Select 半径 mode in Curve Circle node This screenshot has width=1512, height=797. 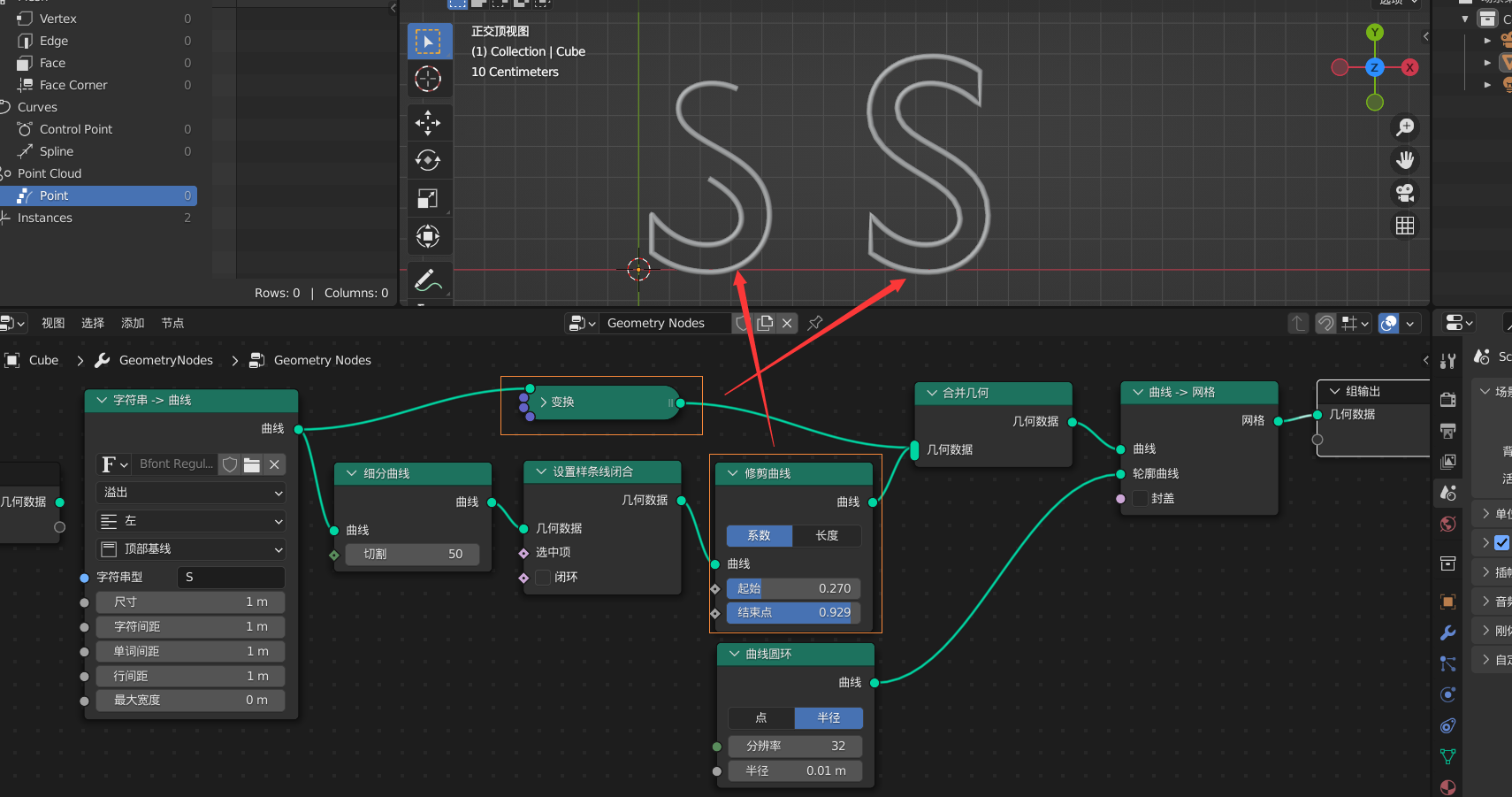point(829,717)
